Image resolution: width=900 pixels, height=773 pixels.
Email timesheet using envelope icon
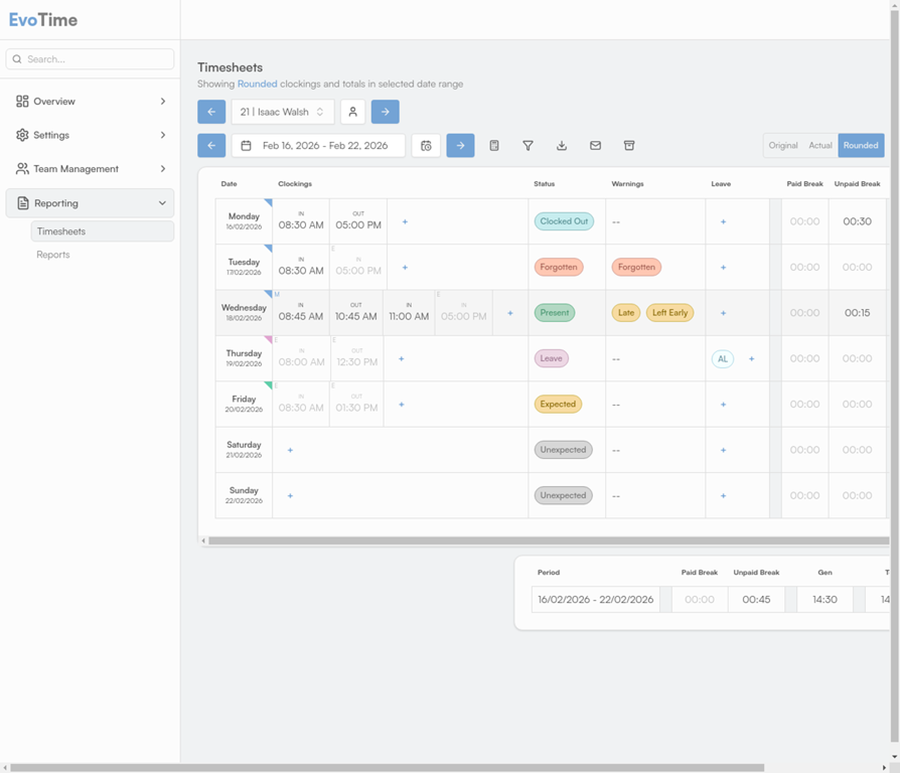pos(595,146)
